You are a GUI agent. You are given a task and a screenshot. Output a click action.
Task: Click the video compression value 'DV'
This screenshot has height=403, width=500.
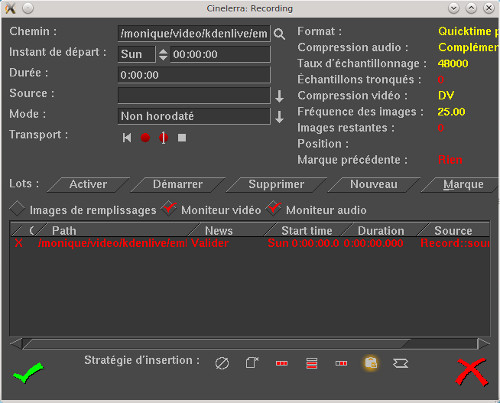pyautogui.click(x=446, y=96)
